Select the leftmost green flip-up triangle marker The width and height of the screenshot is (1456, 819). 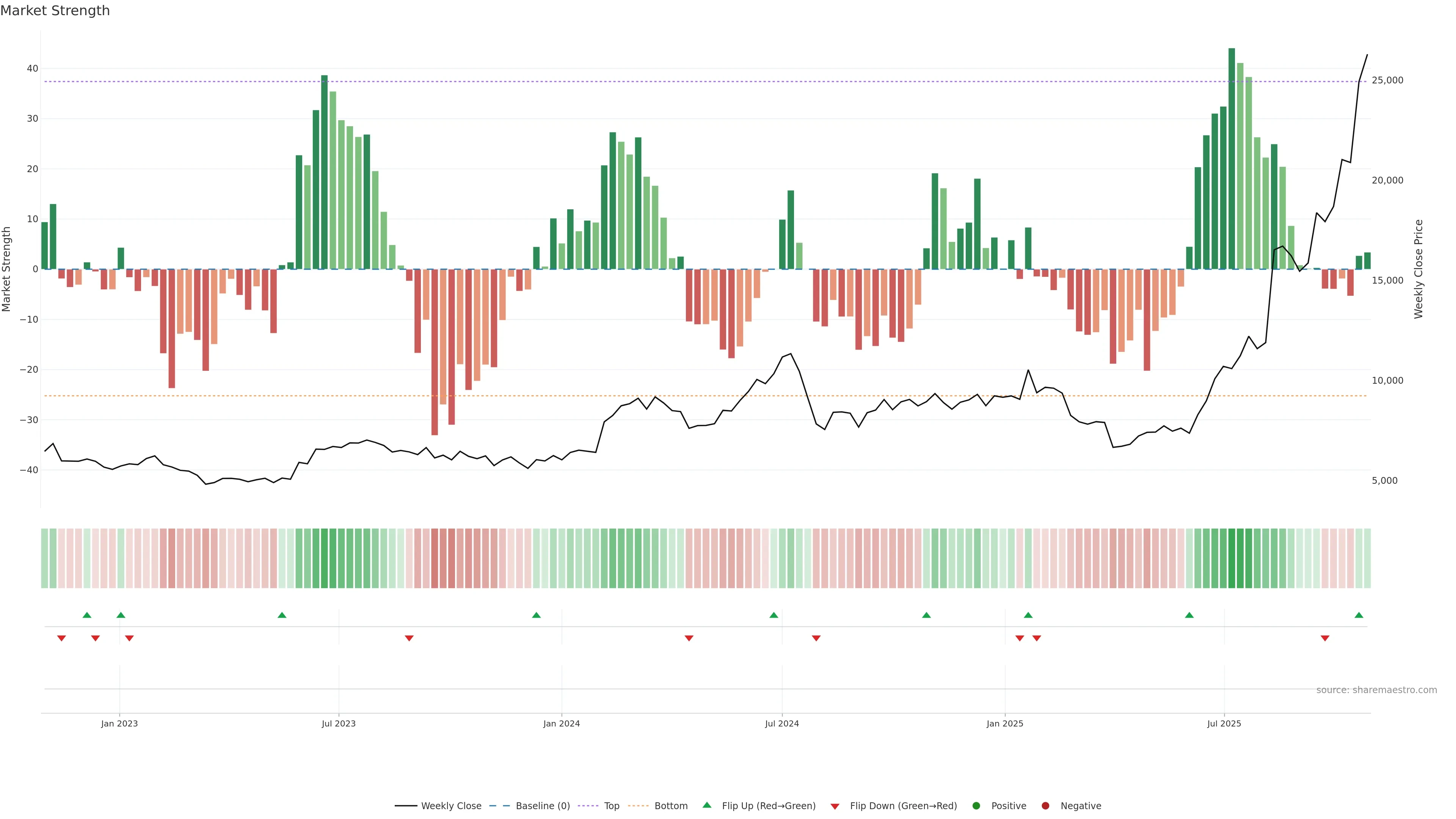coord(86,615)
